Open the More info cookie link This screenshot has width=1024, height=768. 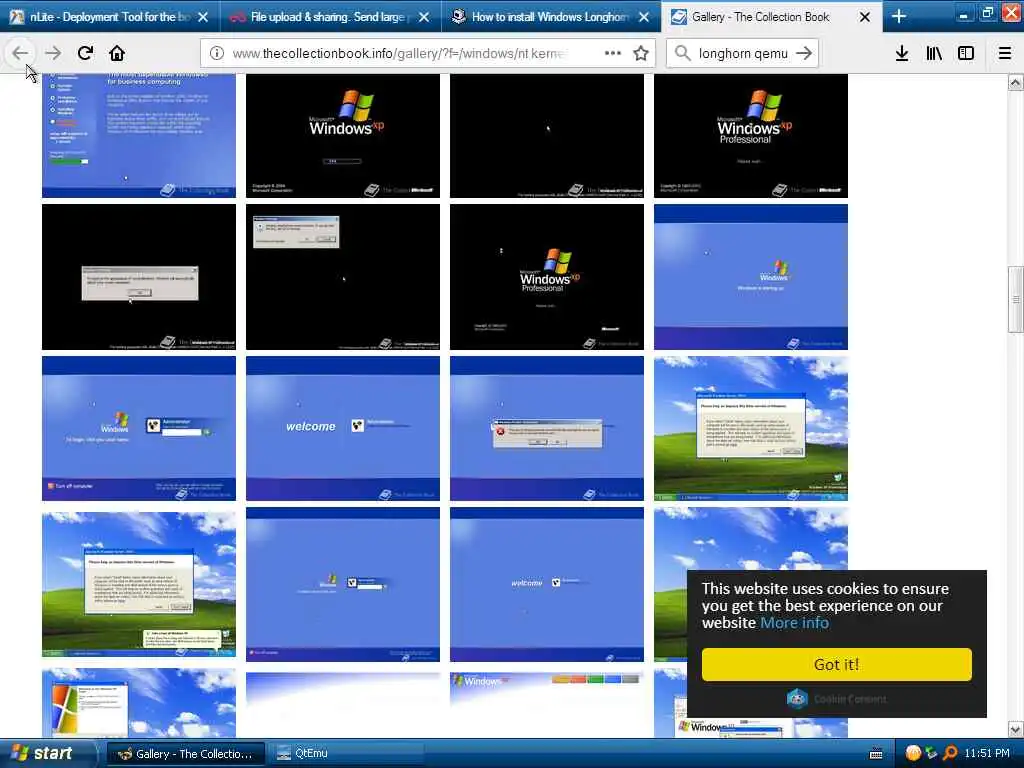pos(794,622)
